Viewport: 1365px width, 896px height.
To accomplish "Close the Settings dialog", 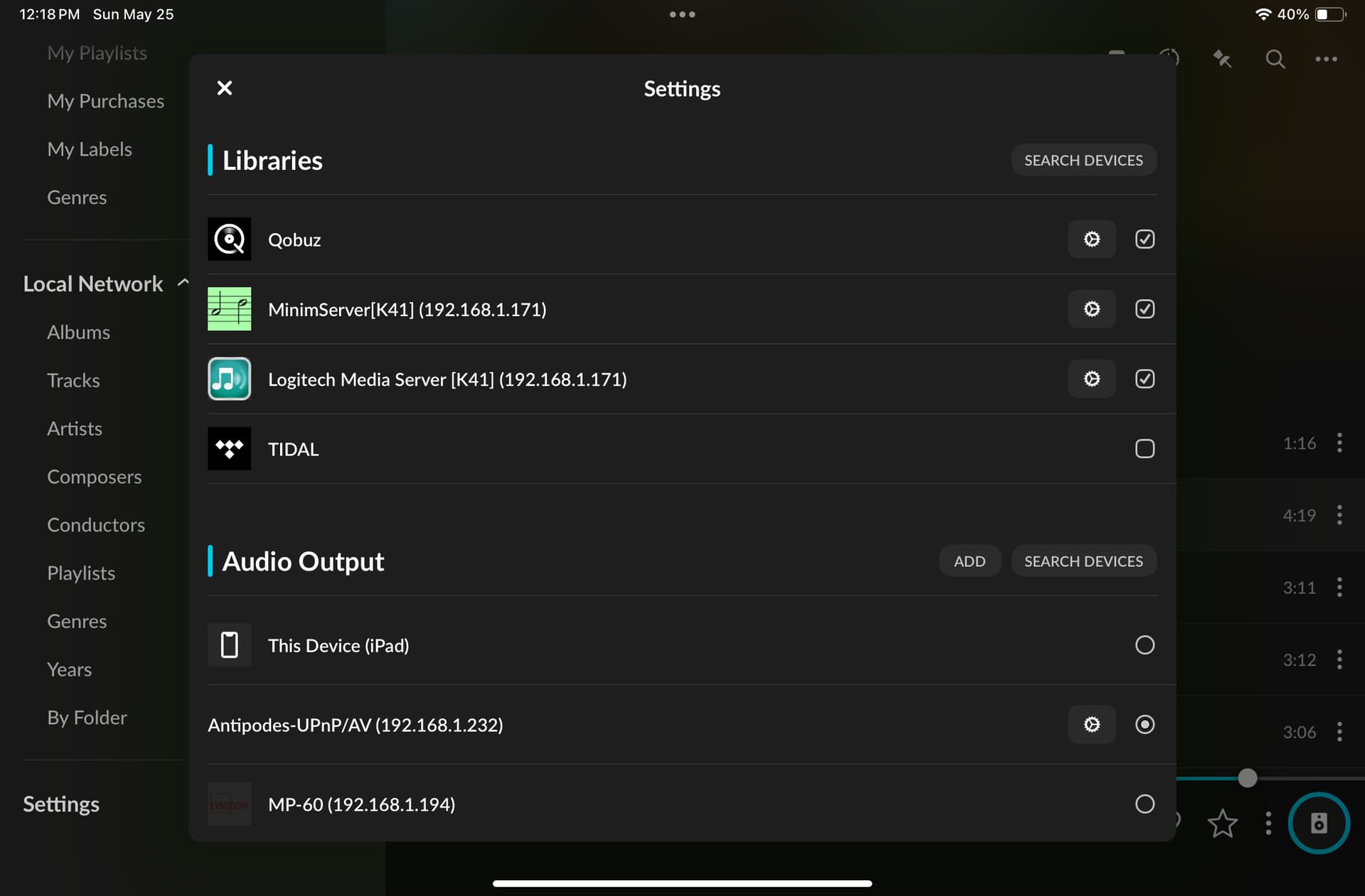I will (225, 88).
